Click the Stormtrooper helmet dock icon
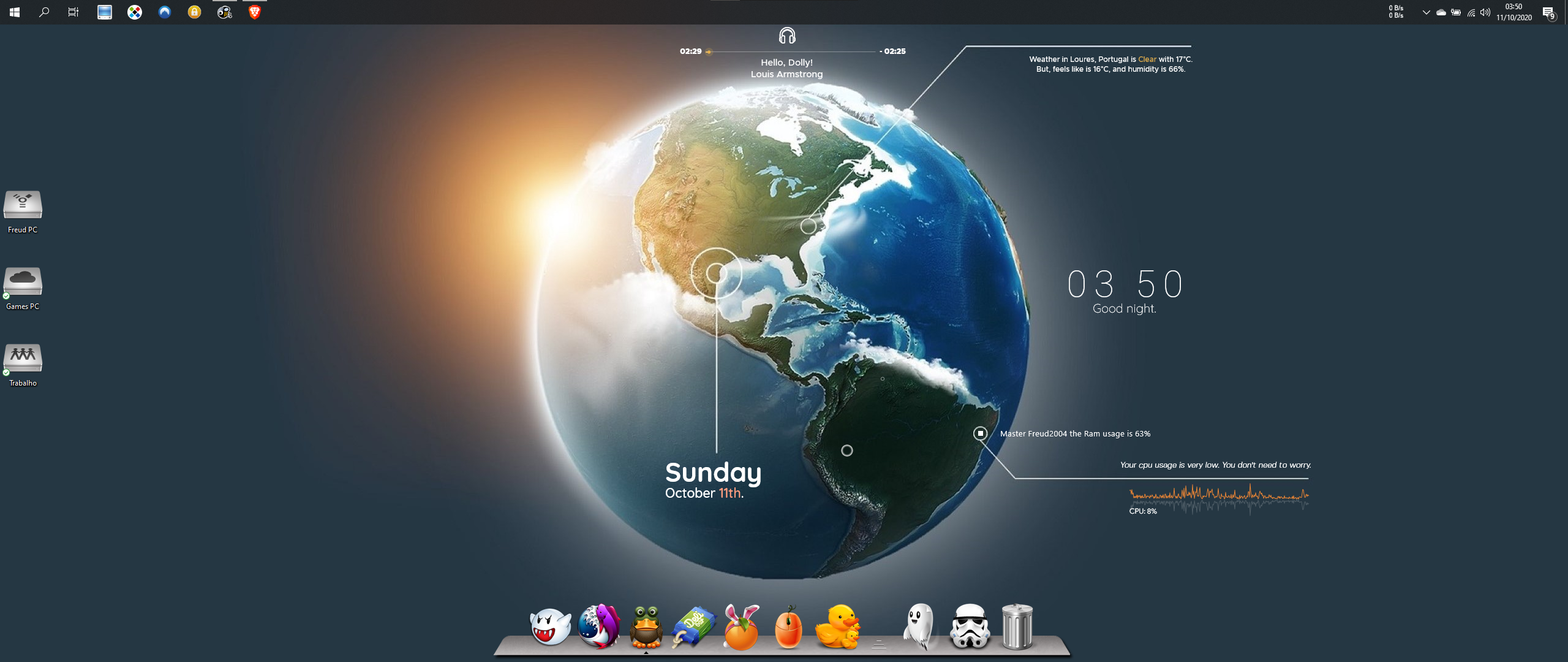This screenshot has width=1568, height=662. (x=970, y=626)
